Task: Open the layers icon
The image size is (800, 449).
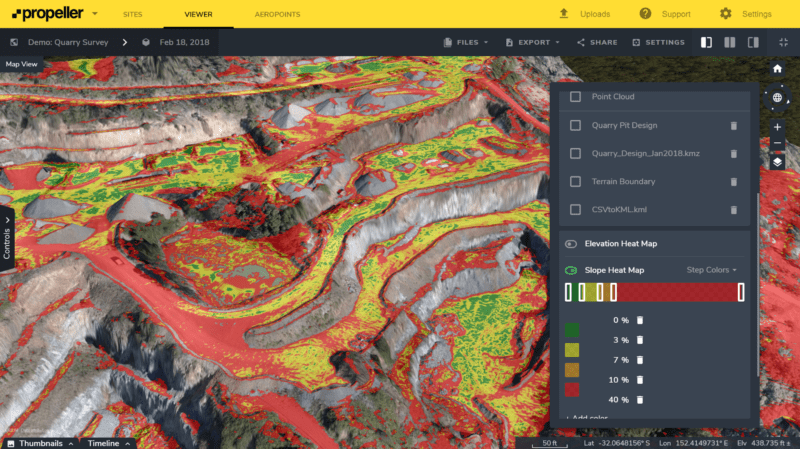Action: pos(777,162)
